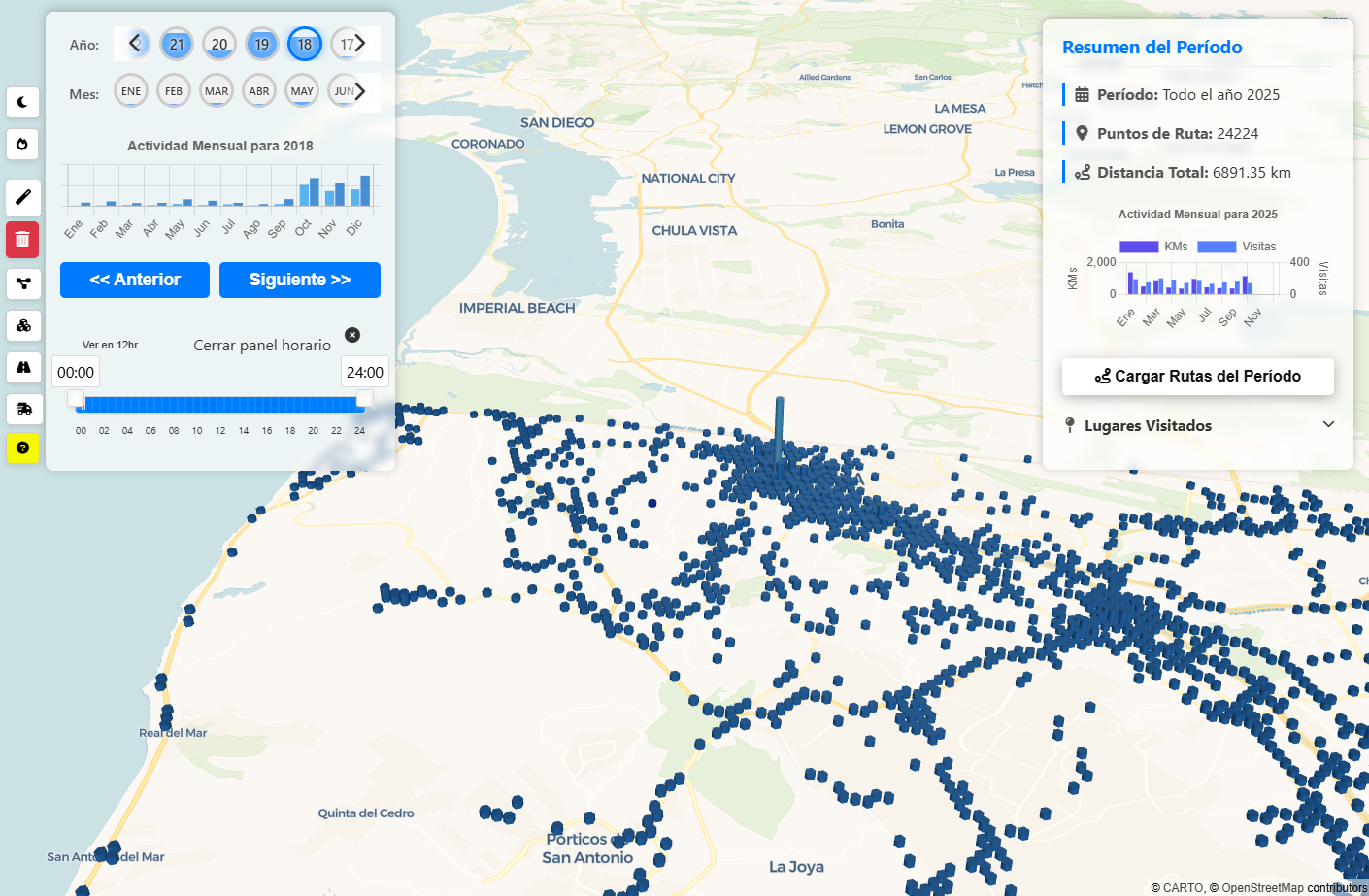Open help with yellow question mark

tap(23, 448)
